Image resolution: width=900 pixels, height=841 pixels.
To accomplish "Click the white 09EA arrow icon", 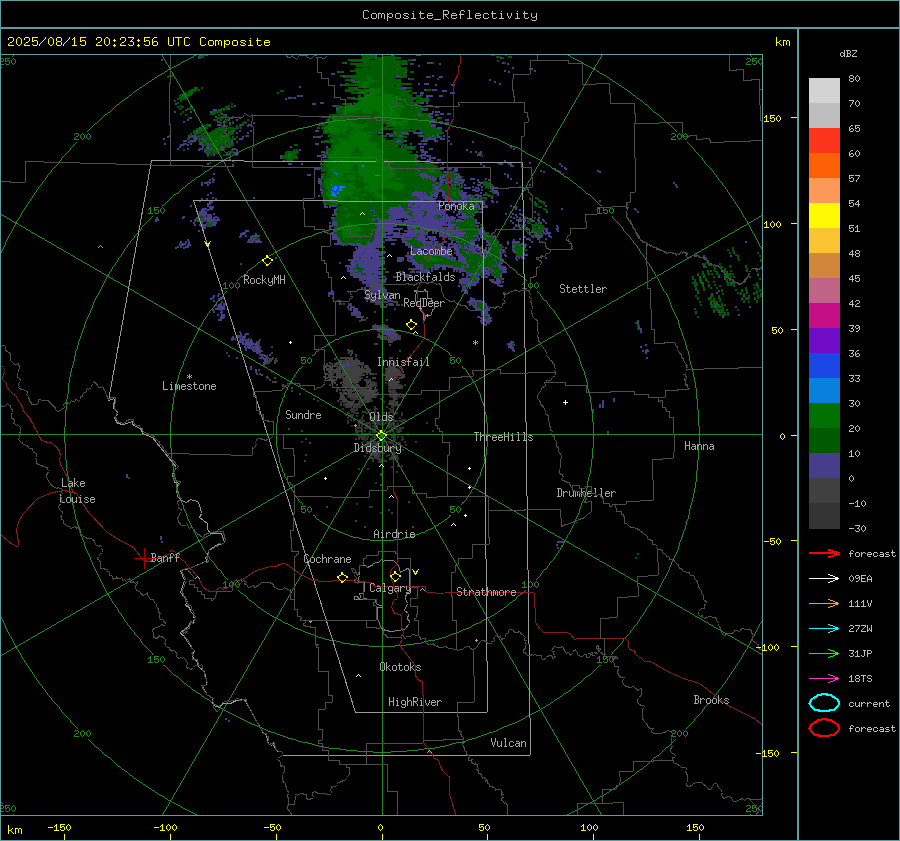I will point(824,579).
